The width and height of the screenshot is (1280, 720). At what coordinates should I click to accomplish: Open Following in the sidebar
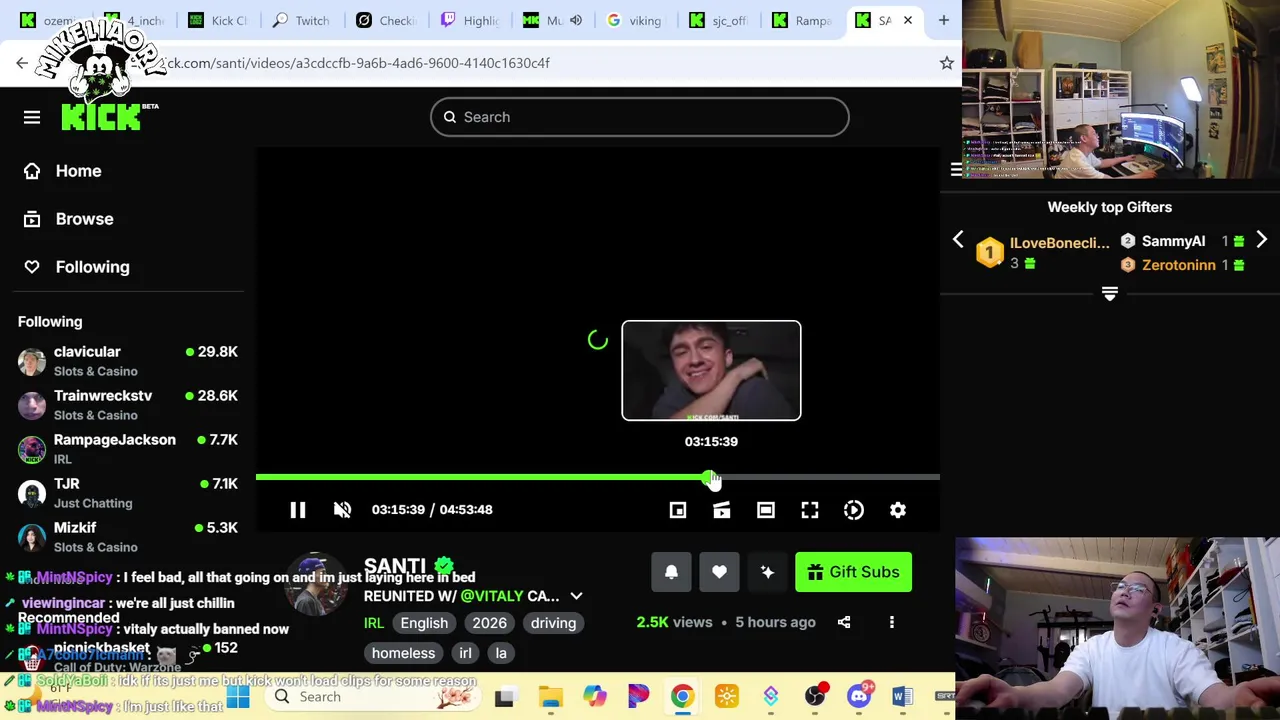coord(76,267)
